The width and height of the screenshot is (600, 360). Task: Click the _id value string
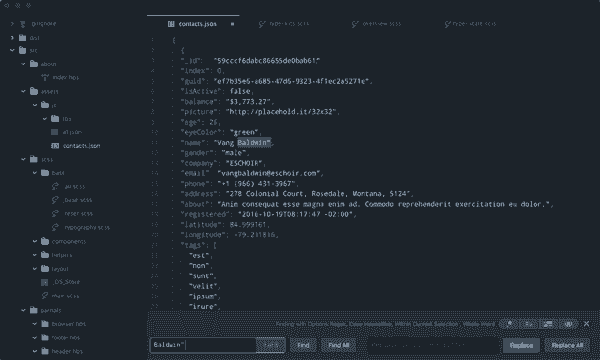[267, 60]
